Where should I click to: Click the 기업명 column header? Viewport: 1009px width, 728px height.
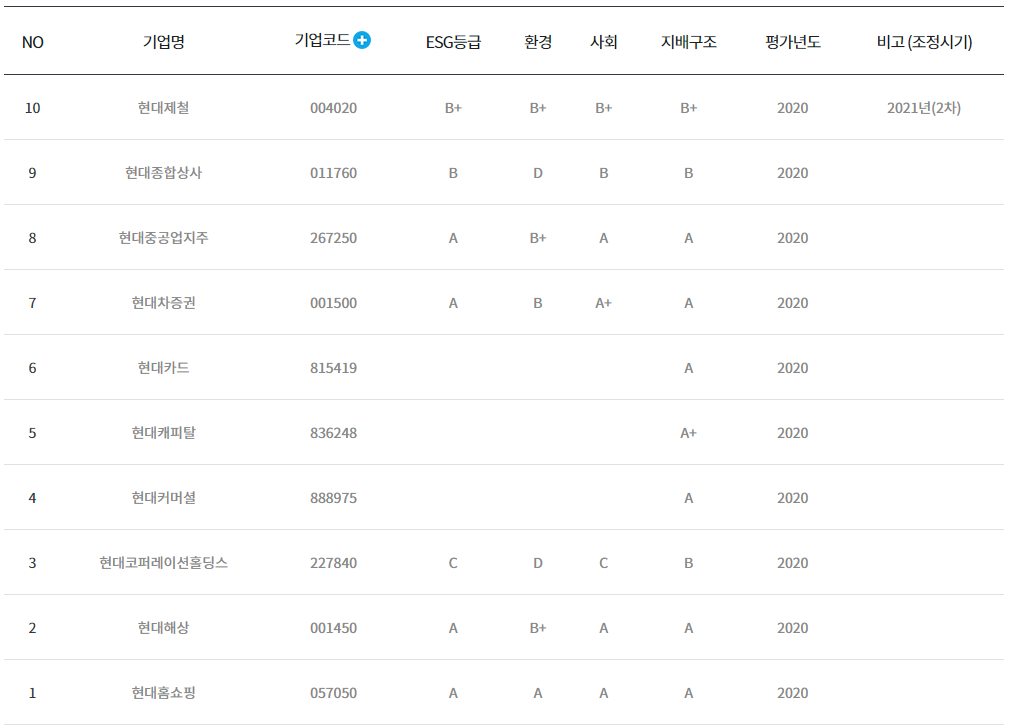(163, 42)
